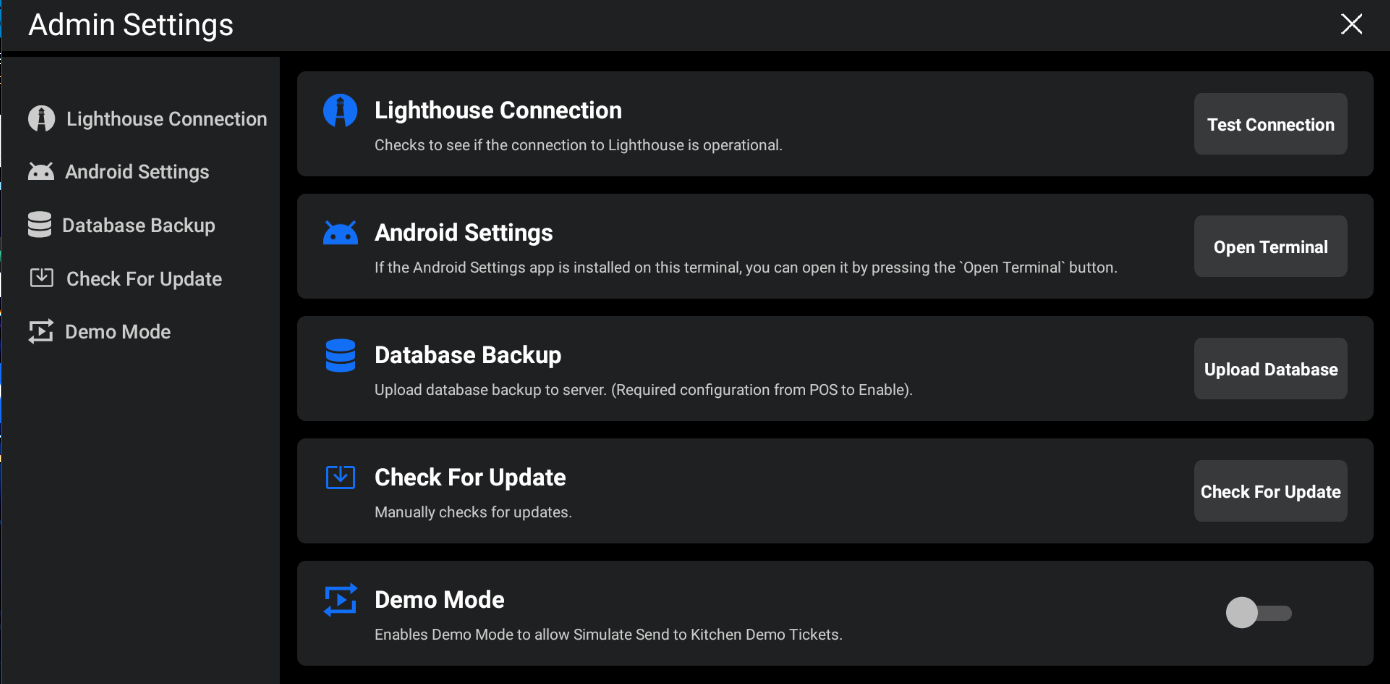
Task: Click the download-box update icon in the sidebar
Action: pos(41,278)
